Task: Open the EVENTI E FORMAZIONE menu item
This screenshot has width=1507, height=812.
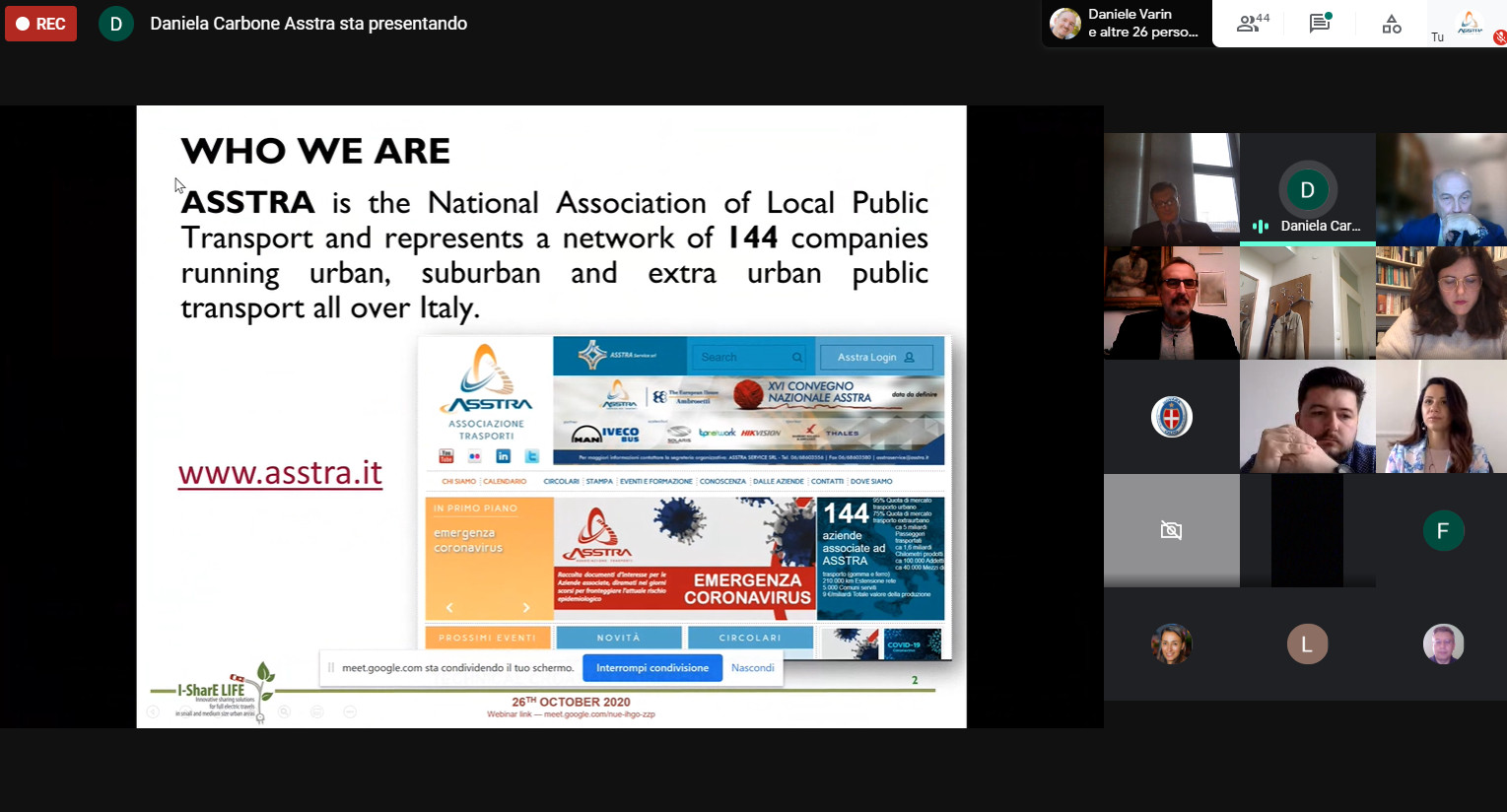Action: (x=655, y=481)
